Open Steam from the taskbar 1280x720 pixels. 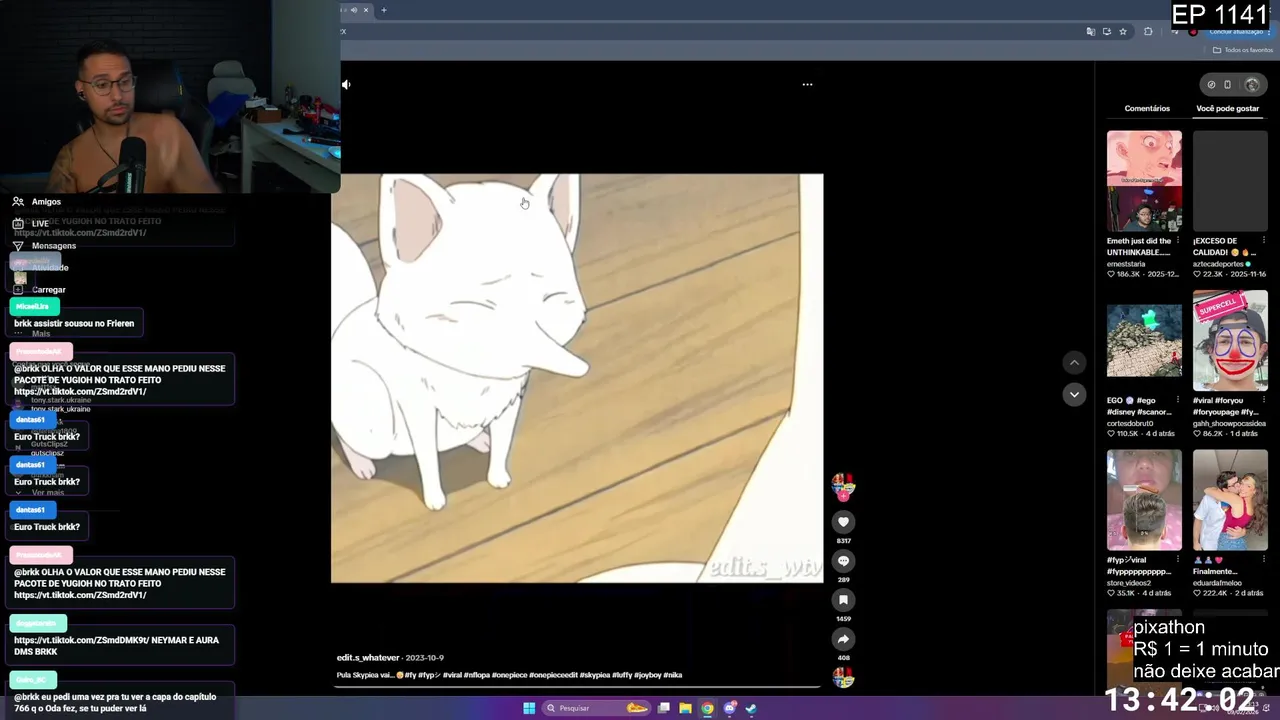click(751, 708)
